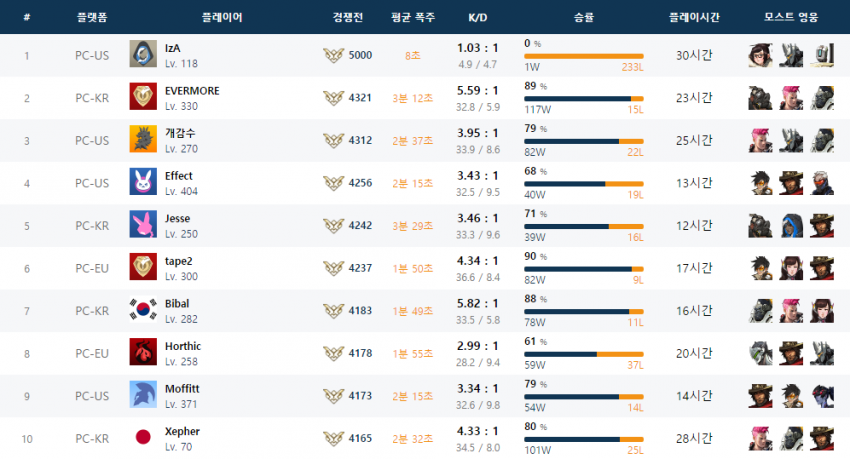Click the rank emblem beside score 5000

pos(334,55)
